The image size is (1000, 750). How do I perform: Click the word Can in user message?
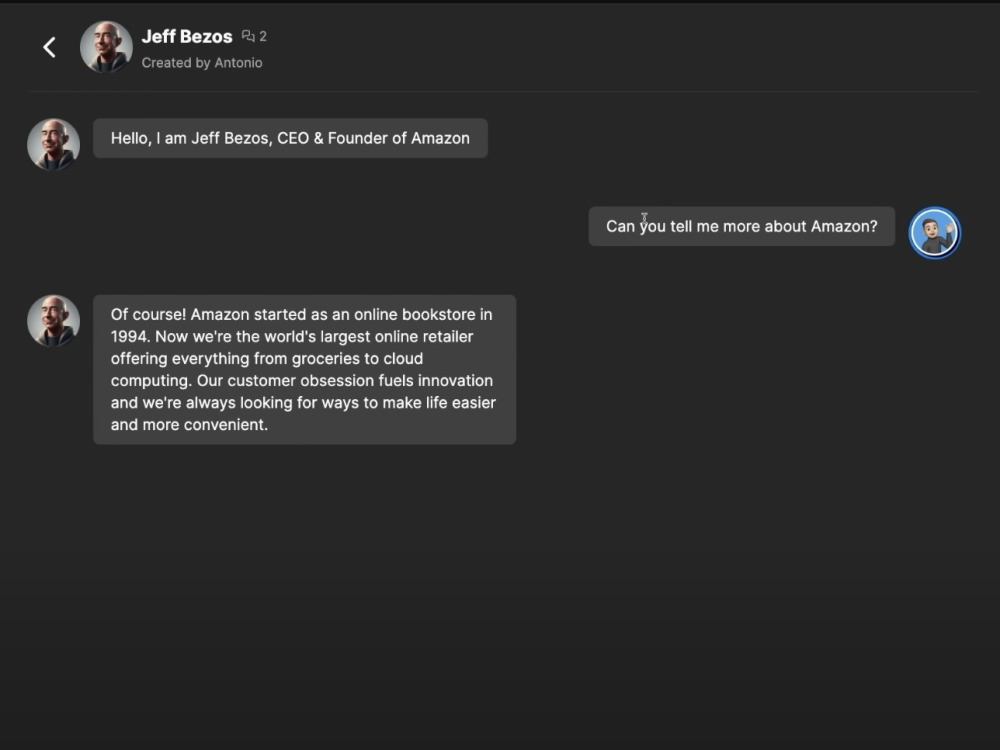tap(620, 226)
